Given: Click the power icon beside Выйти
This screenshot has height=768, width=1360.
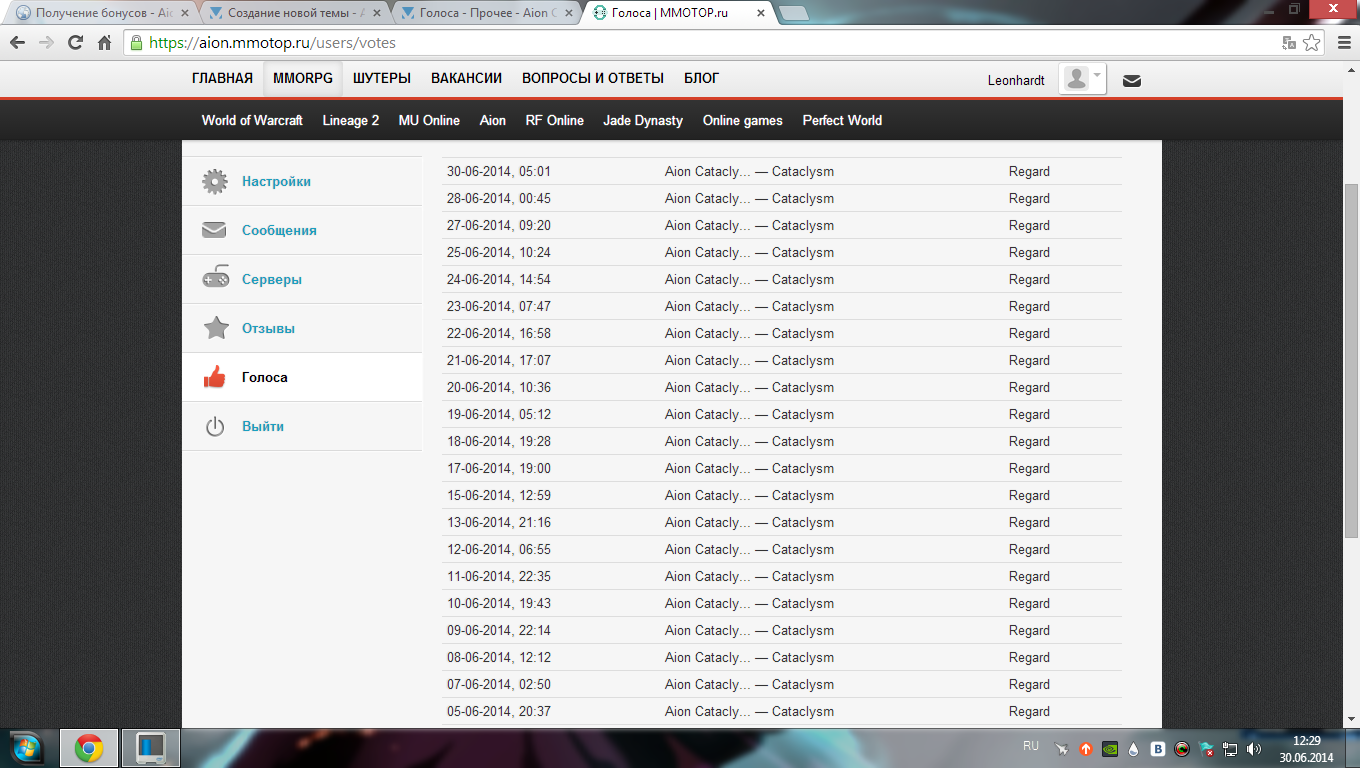Looking at the screenshot, I should point(215,427).
